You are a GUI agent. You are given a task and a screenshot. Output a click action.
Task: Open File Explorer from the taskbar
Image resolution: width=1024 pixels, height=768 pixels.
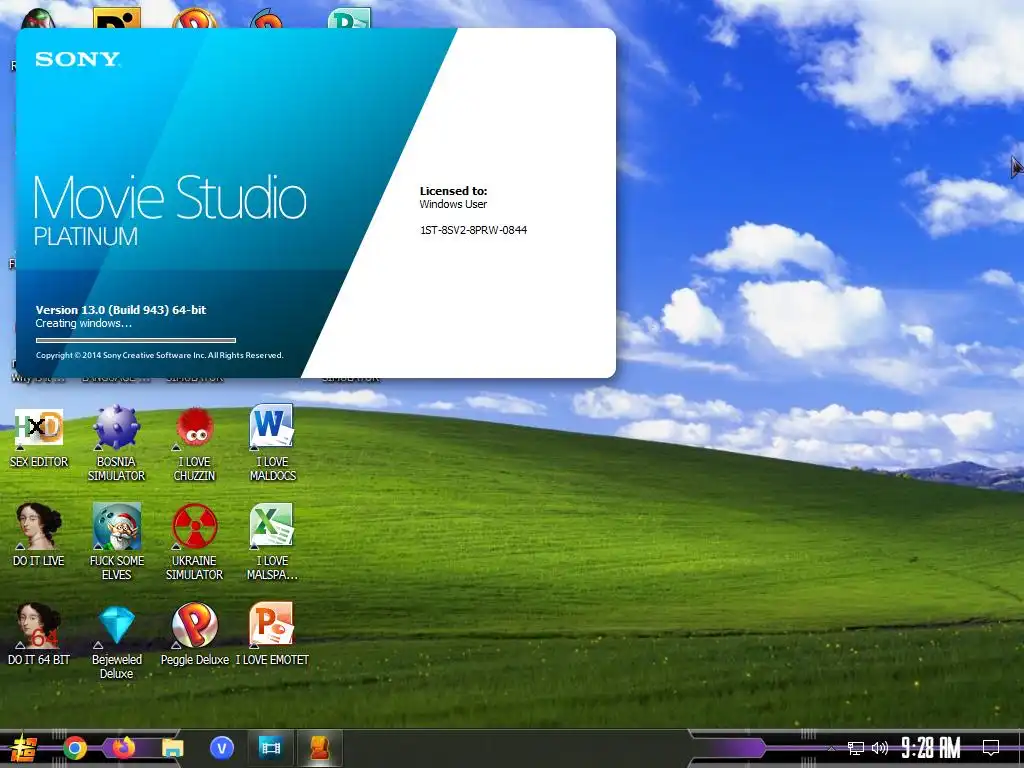[172, 748]
